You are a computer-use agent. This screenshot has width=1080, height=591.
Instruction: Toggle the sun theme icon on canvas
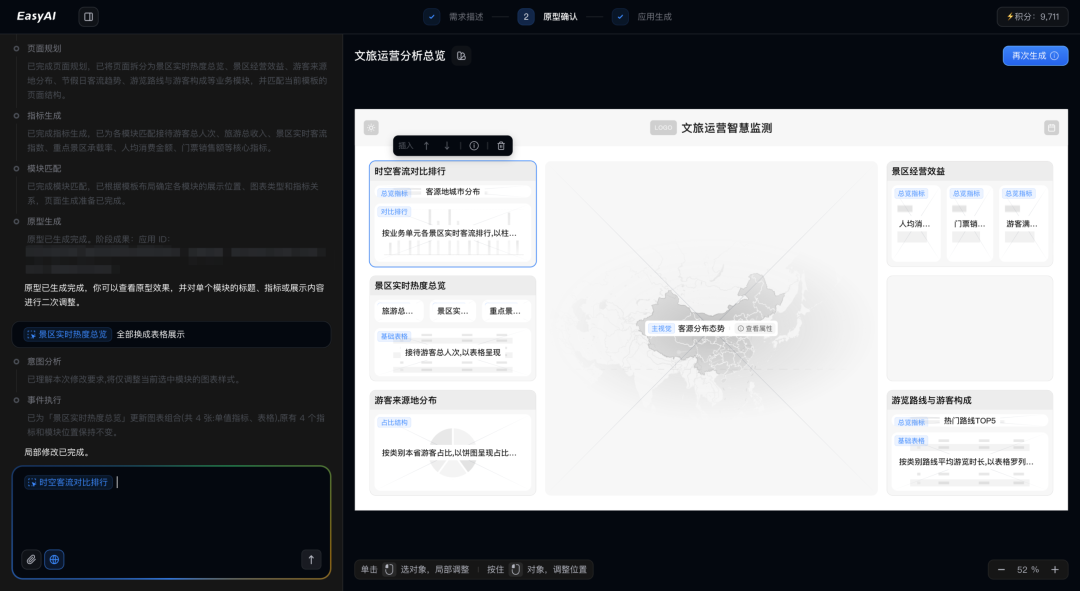pyautogui.click(x=371, y=127)
